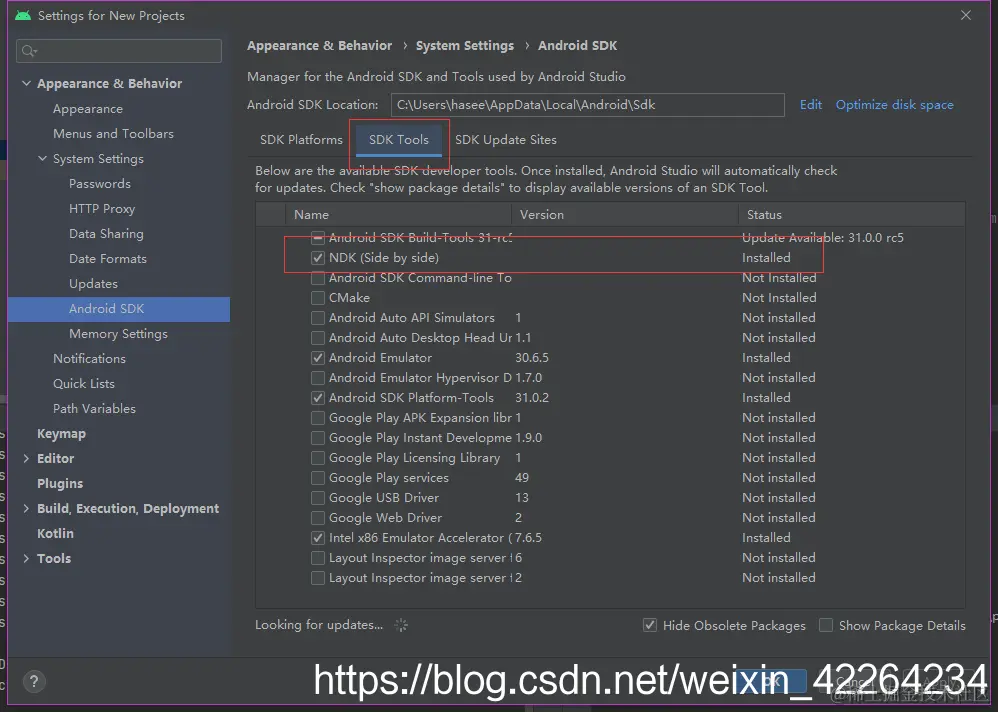The height and width of the screenshot is (712, 998).
Task: Enable Android SDK Command-line Tools checkbox
Action: [318, 278]
